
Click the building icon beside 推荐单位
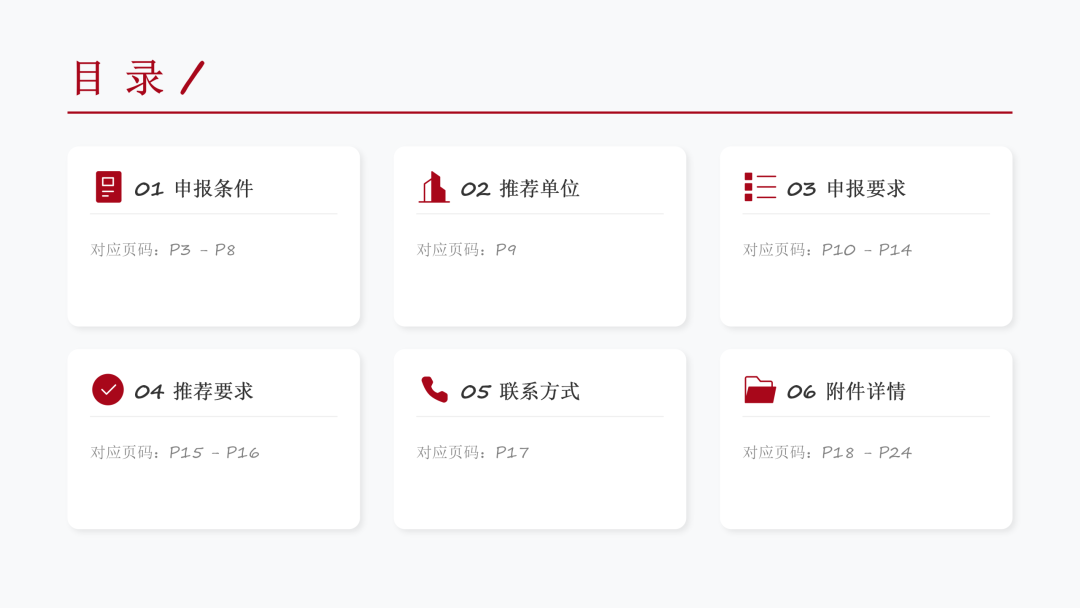point(433,187)
